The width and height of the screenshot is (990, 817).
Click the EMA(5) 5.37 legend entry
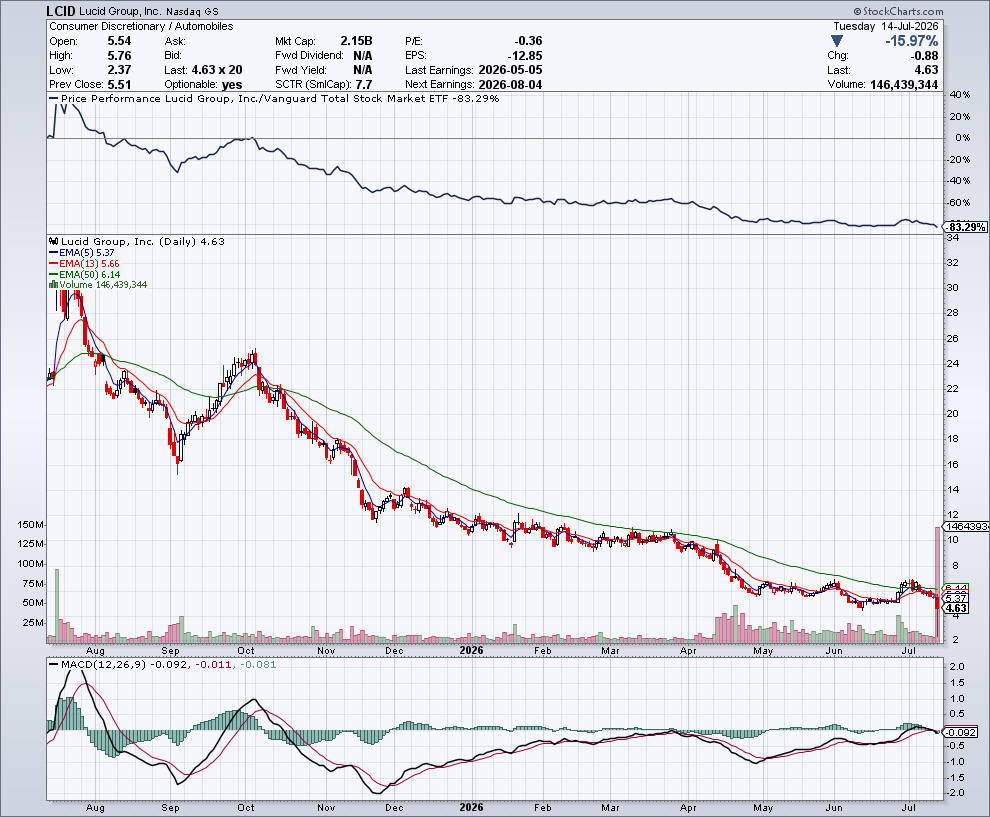(82, 253)
